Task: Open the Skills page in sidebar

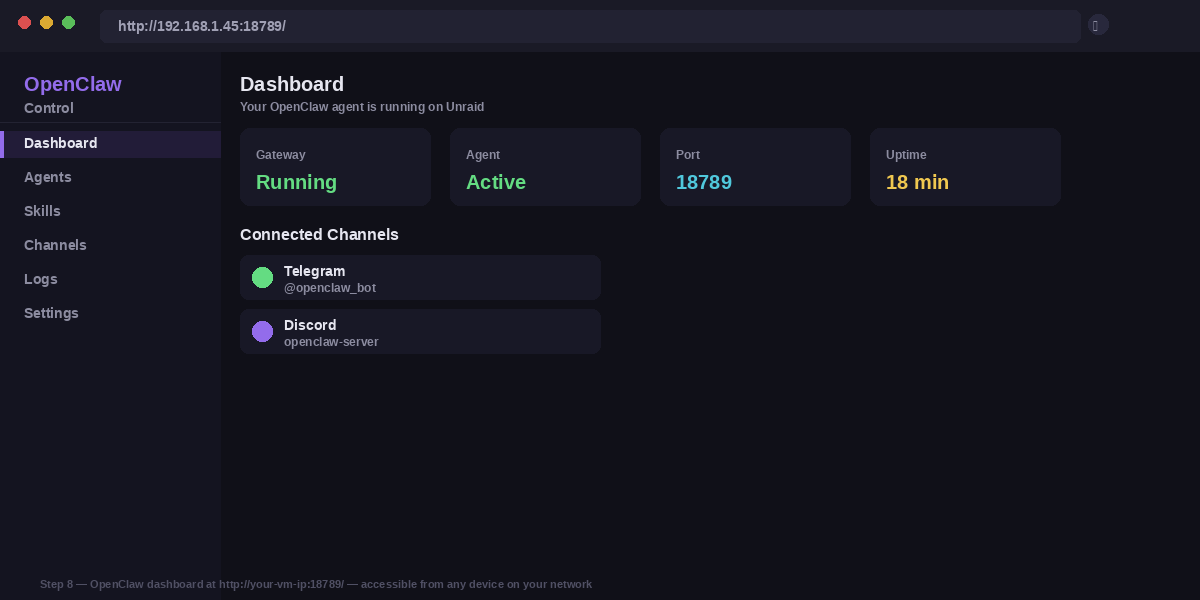Action: pos(43,212)
